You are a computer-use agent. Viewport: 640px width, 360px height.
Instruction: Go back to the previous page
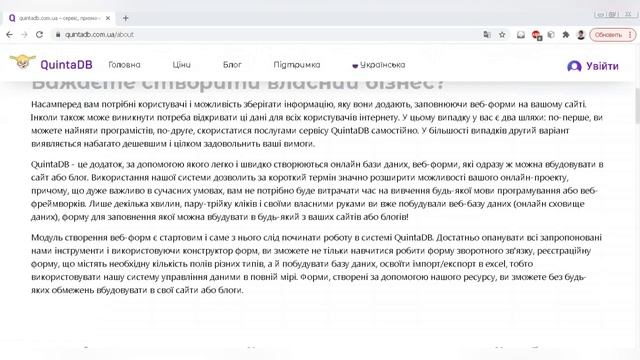coord(9,35)
